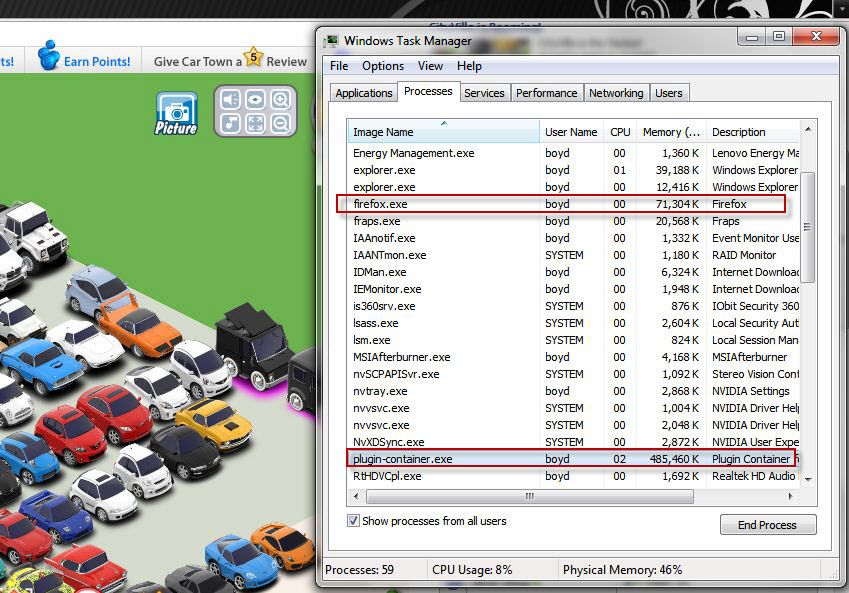Sort by the Image Name column header
The width and height of the screenshot is (849, 593).
(443, 132)
